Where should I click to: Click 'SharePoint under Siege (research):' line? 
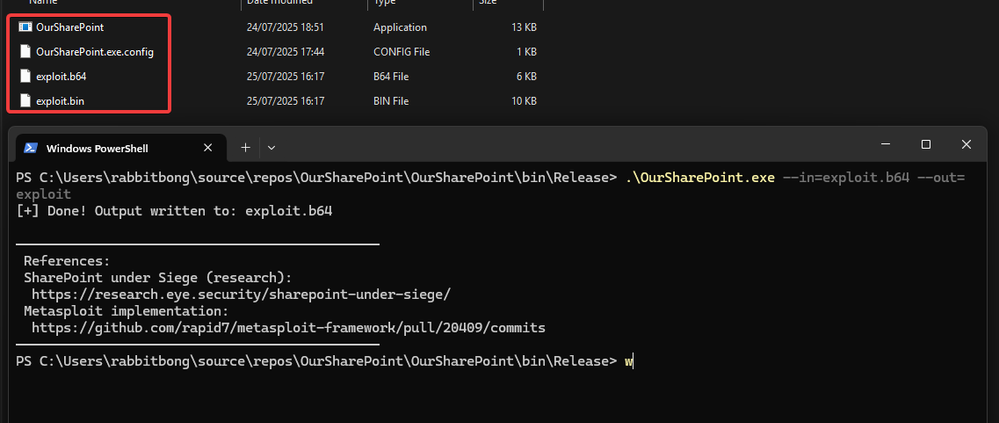click(x=158, y=278)
